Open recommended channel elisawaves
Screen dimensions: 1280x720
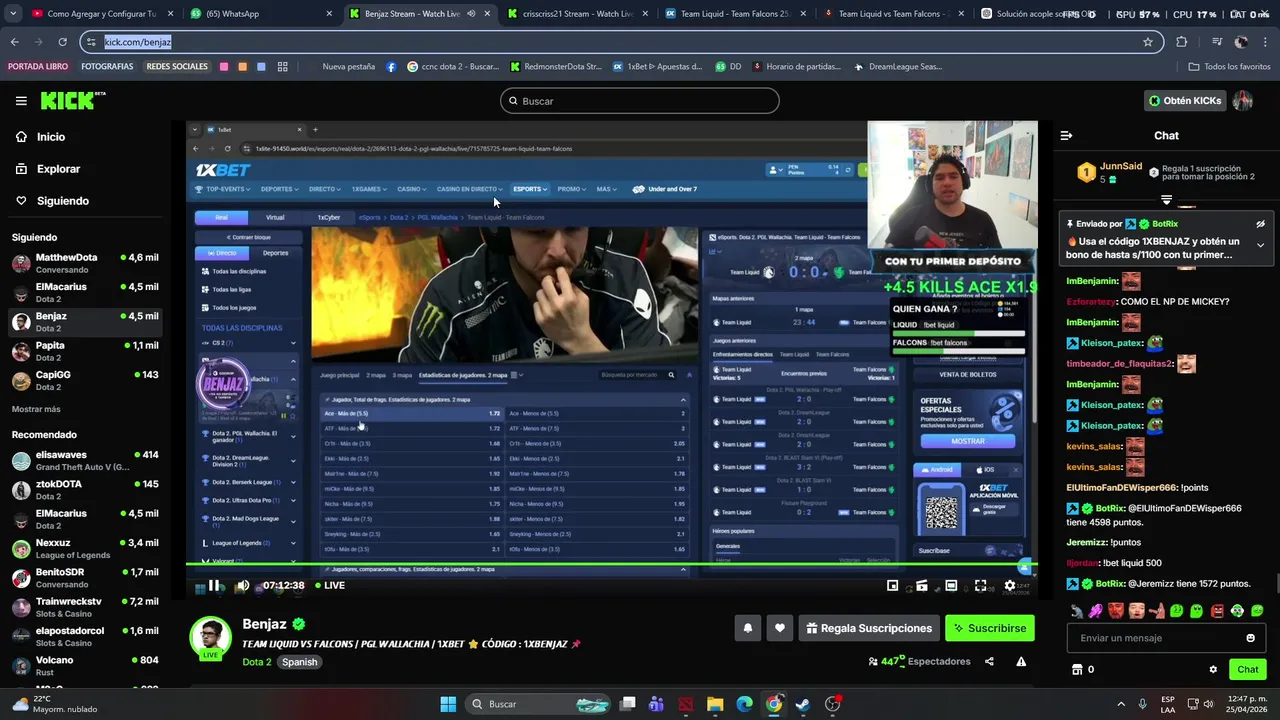(84, 461)
